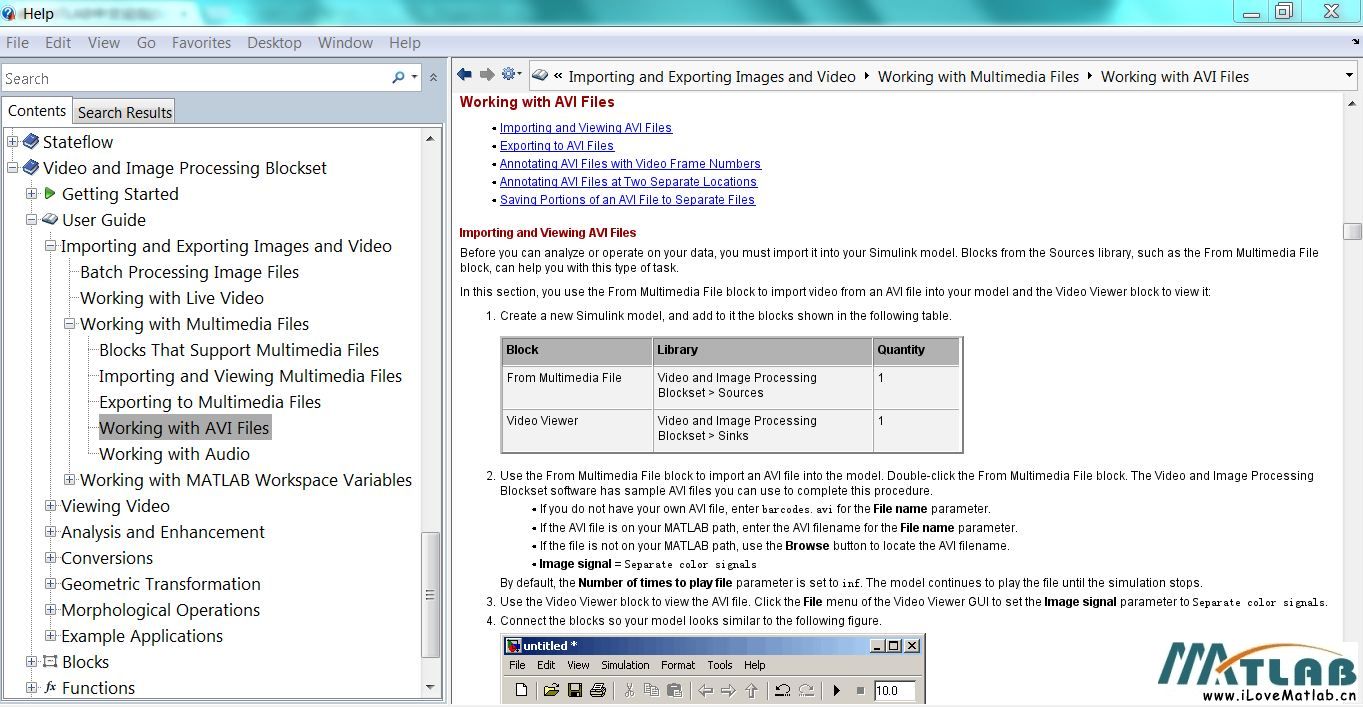Collapse Working with Multimedia Files node
The width and height of the screenshot is (1363, 707).
point(69,324)
